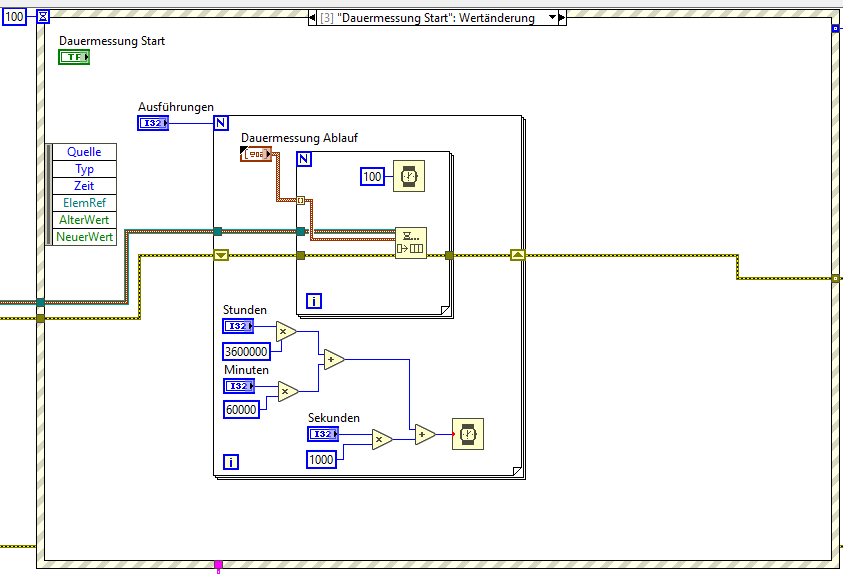Select the right shift register of outer loop
The width and height of the screenshot is (843, 574).
coord(517,255)
